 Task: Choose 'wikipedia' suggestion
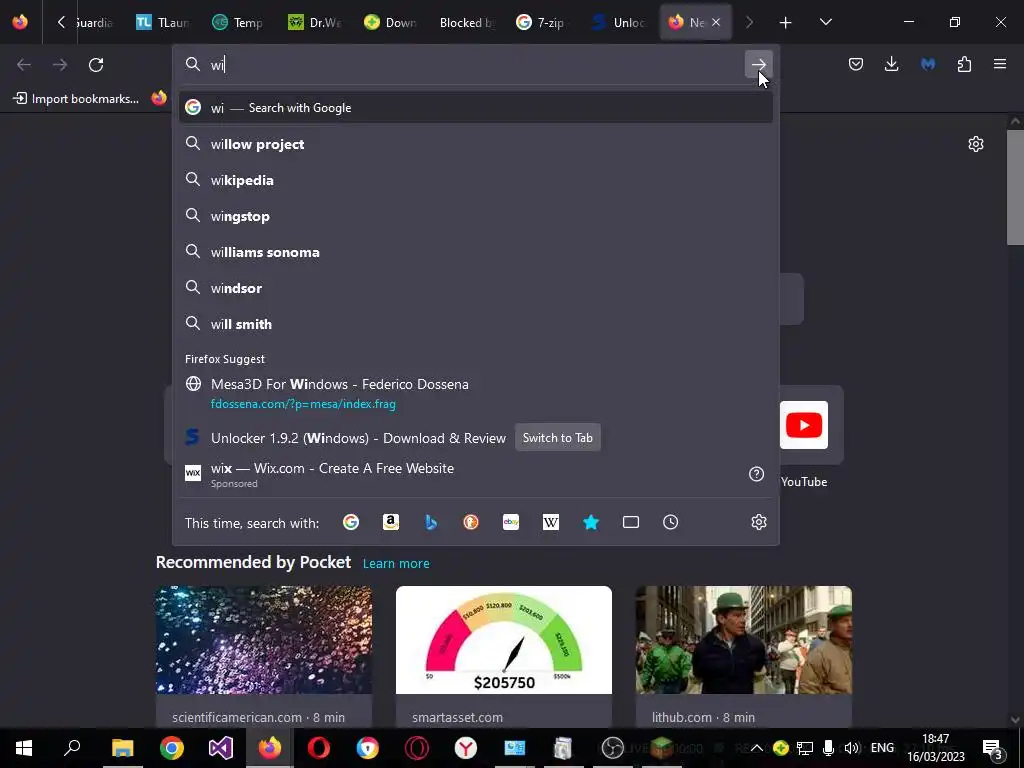pos(475,180)
